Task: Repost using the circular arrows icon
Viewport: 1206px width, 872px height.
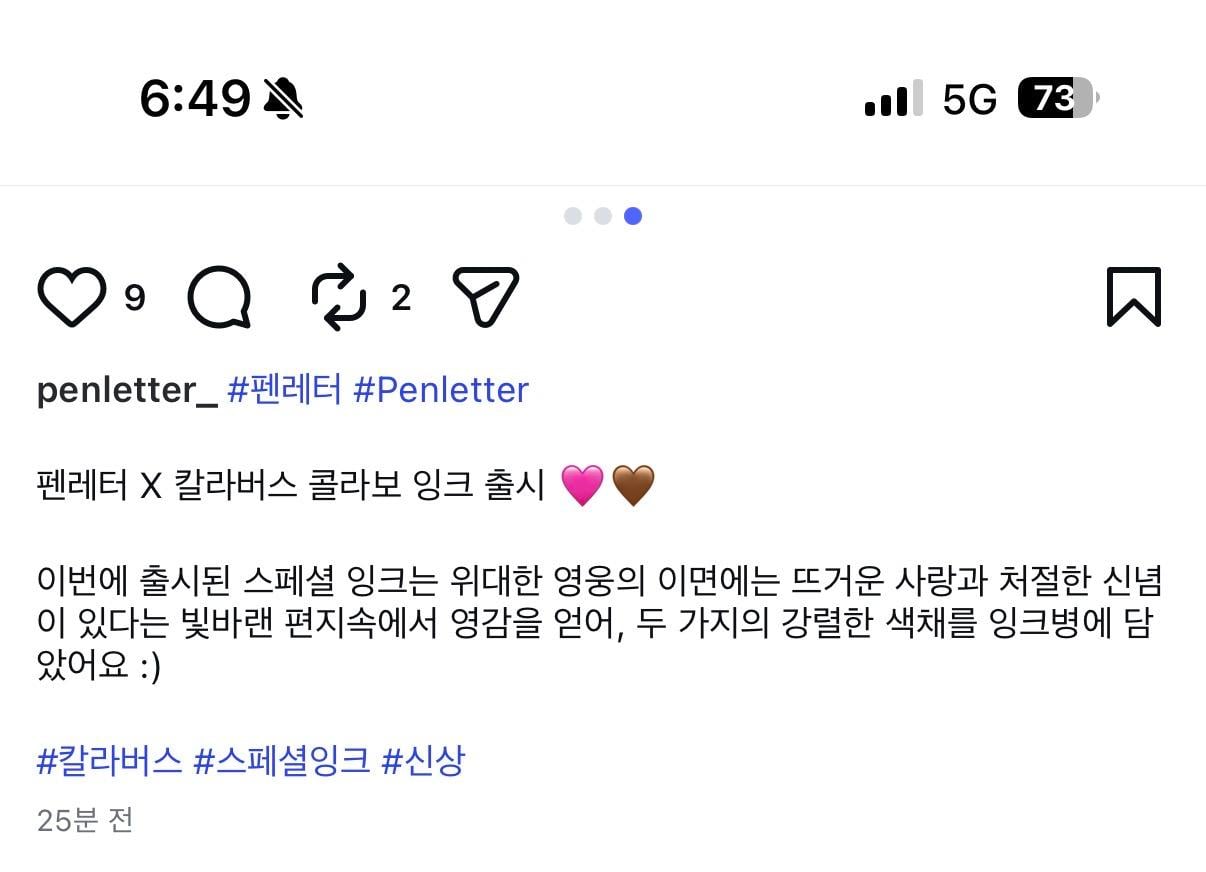Action: tap(339, 297)
